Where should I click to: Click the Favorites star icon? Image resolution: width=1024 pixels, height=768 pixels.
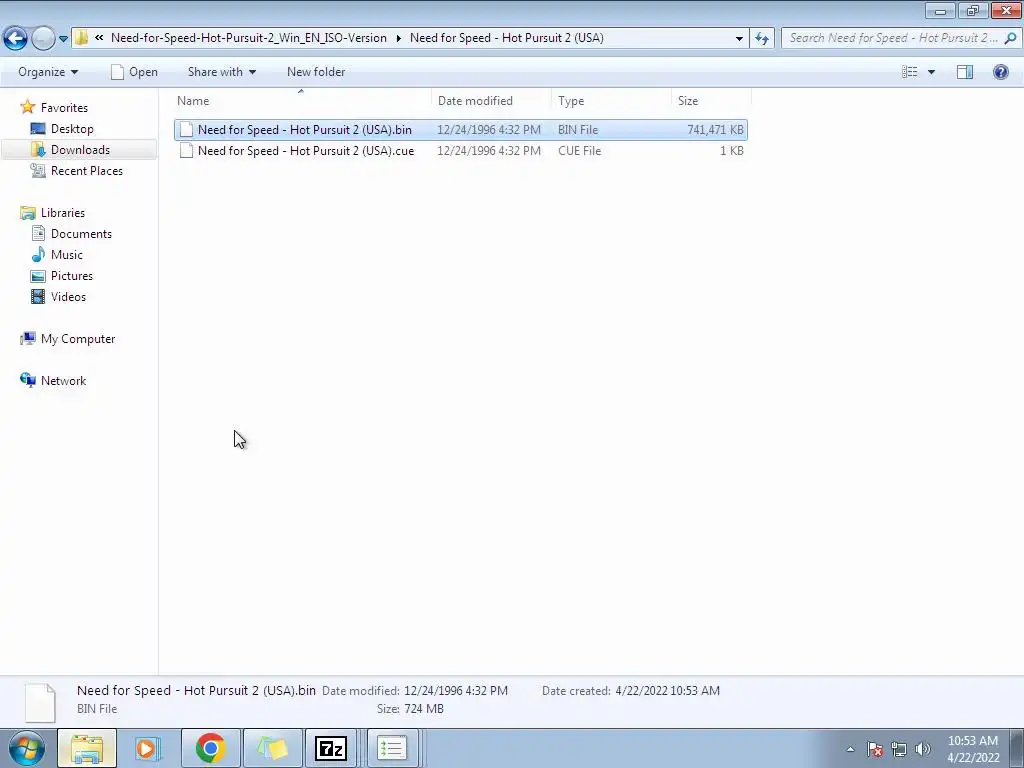(27, 107)
